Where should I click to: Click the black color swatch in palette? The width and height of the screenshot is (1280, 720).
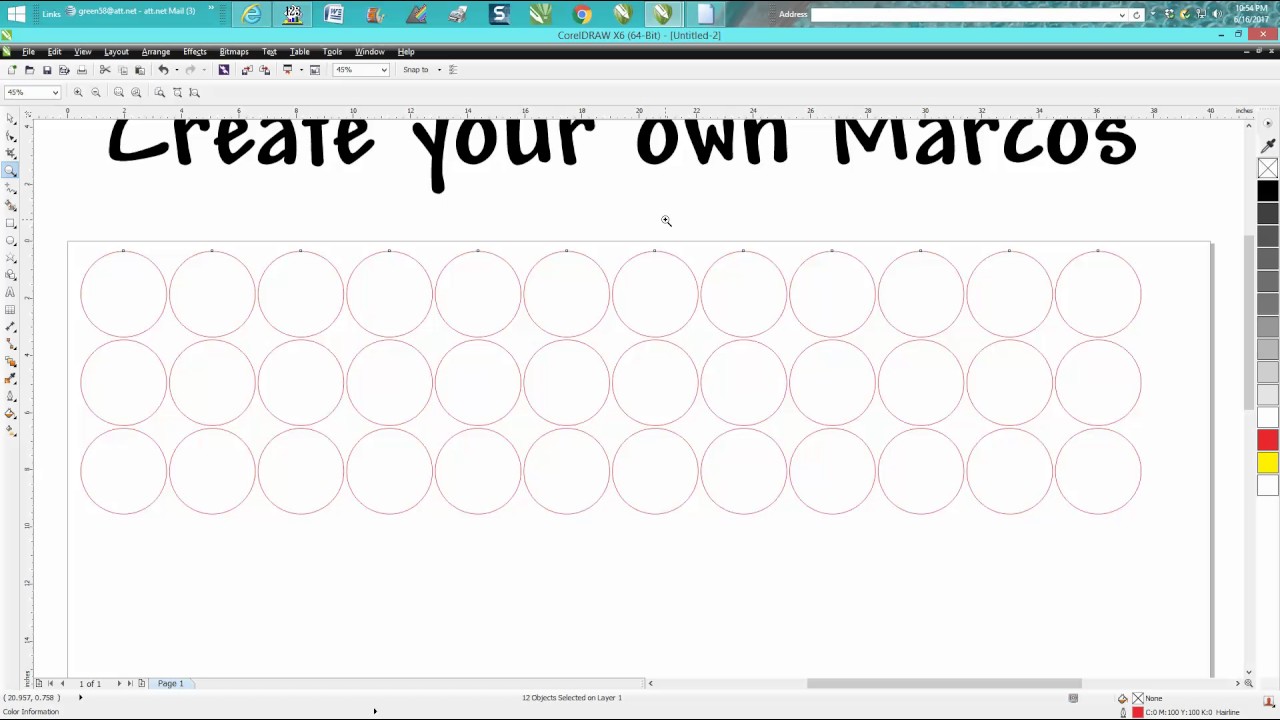pyautogui.click(x=1267, y=191)
